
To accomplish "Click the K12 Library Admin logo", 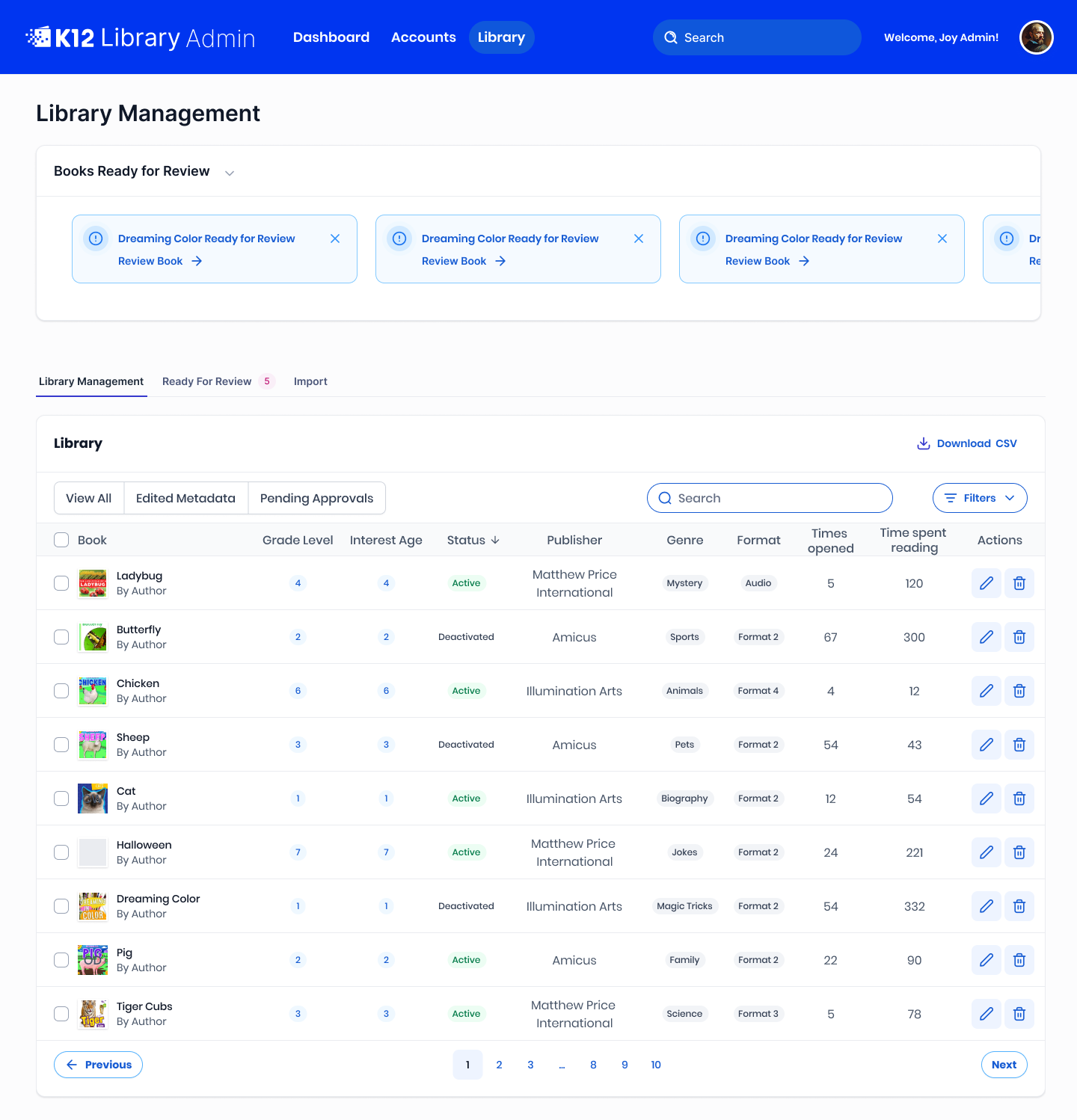I will point(141,37).
